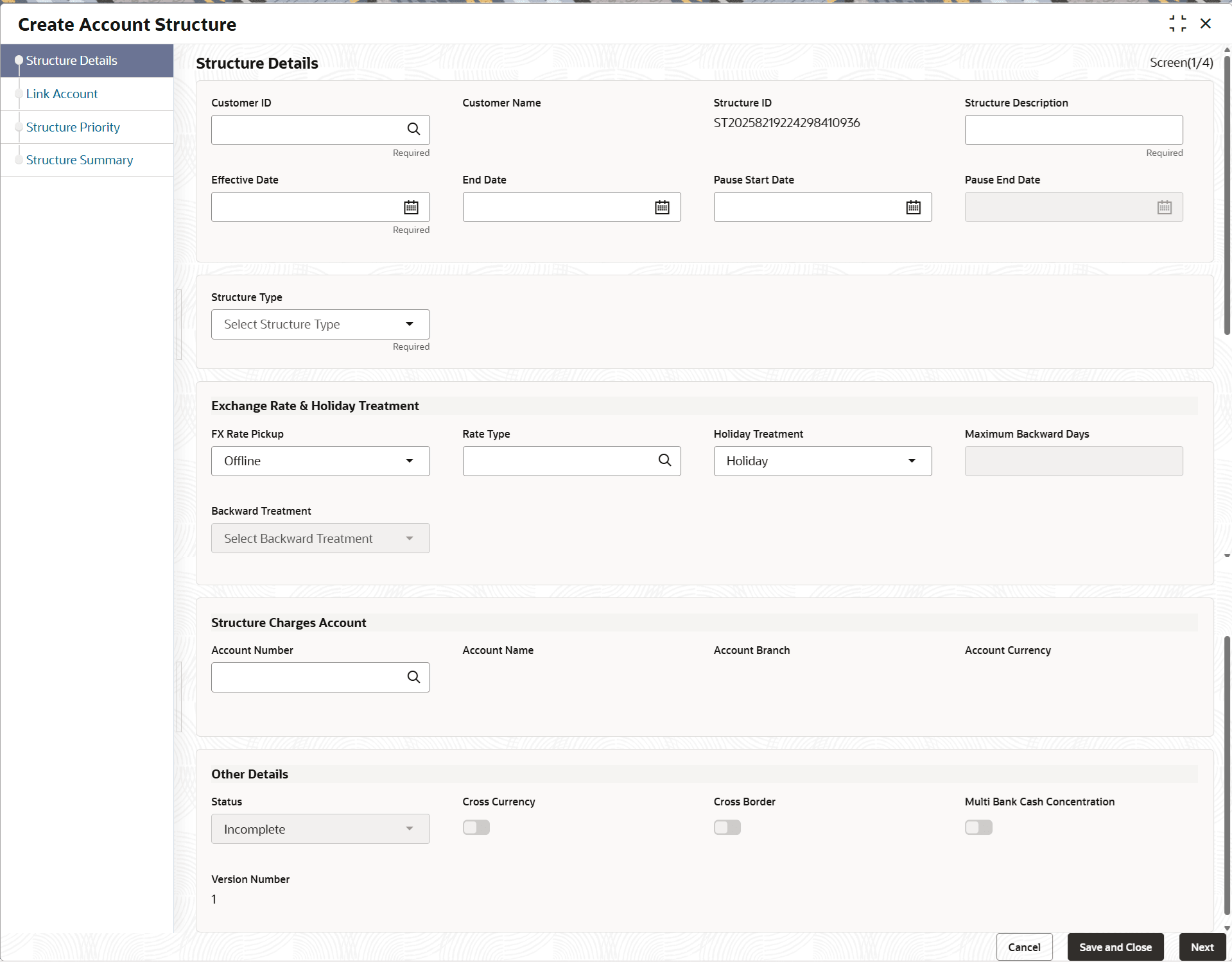This screenshot has height=962, width=1232.
Task: Toggle Multi Bank Cash Concentration switch
Action: 978,827
